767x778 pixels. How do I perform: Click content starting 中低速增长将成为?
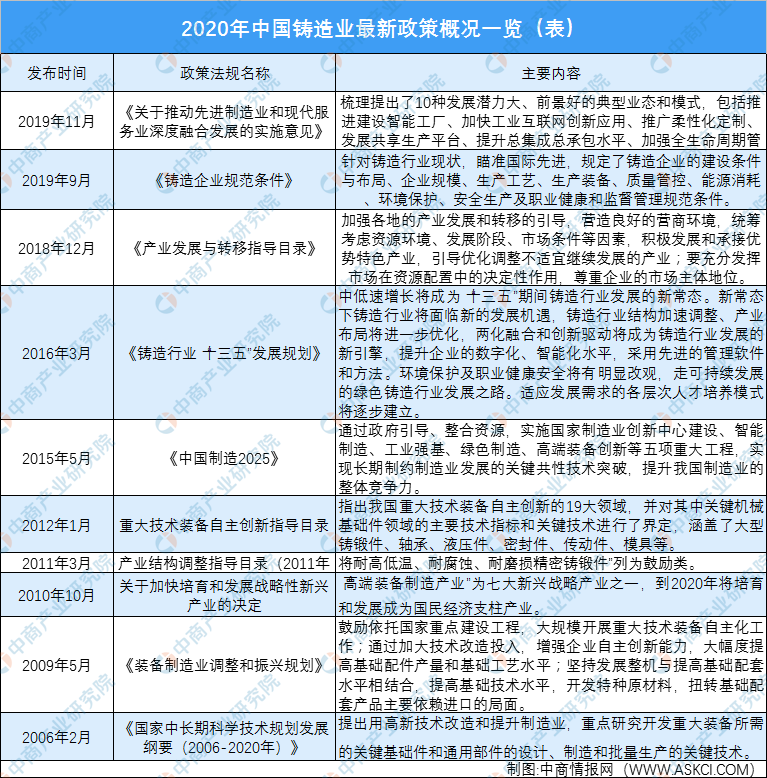[x=551, y=353]
